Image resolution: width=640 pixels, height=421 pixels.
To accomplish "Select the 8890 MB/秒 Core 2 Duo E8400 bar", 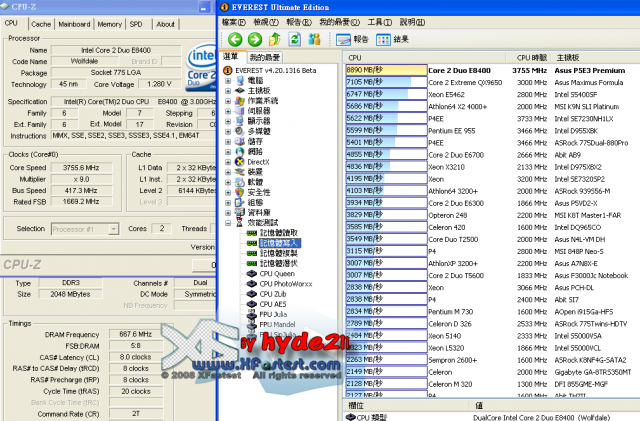I will pos(386,70).
